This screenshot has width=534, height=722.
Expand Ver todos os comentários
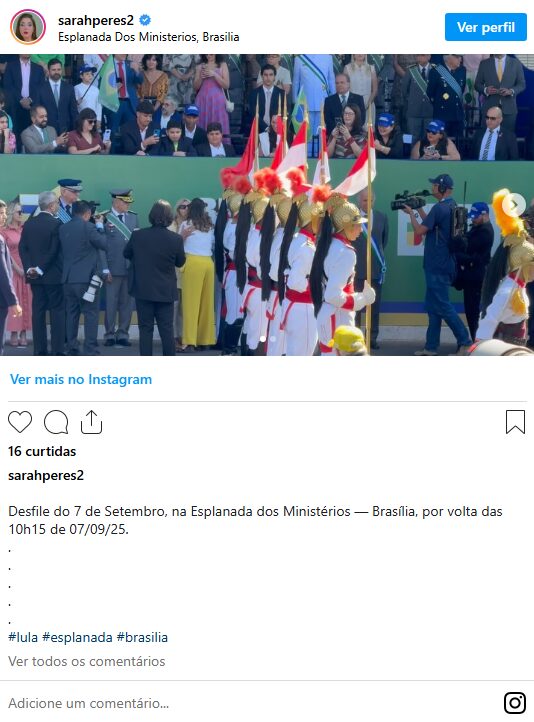[87, 661]
